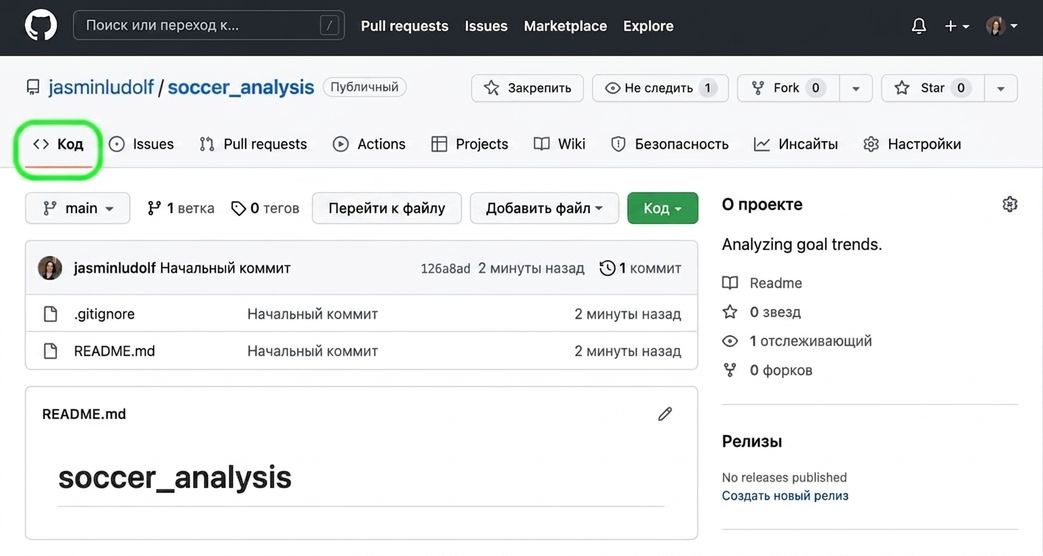
Task: Open the Readme link in sidebar
Action: point(762,283)
